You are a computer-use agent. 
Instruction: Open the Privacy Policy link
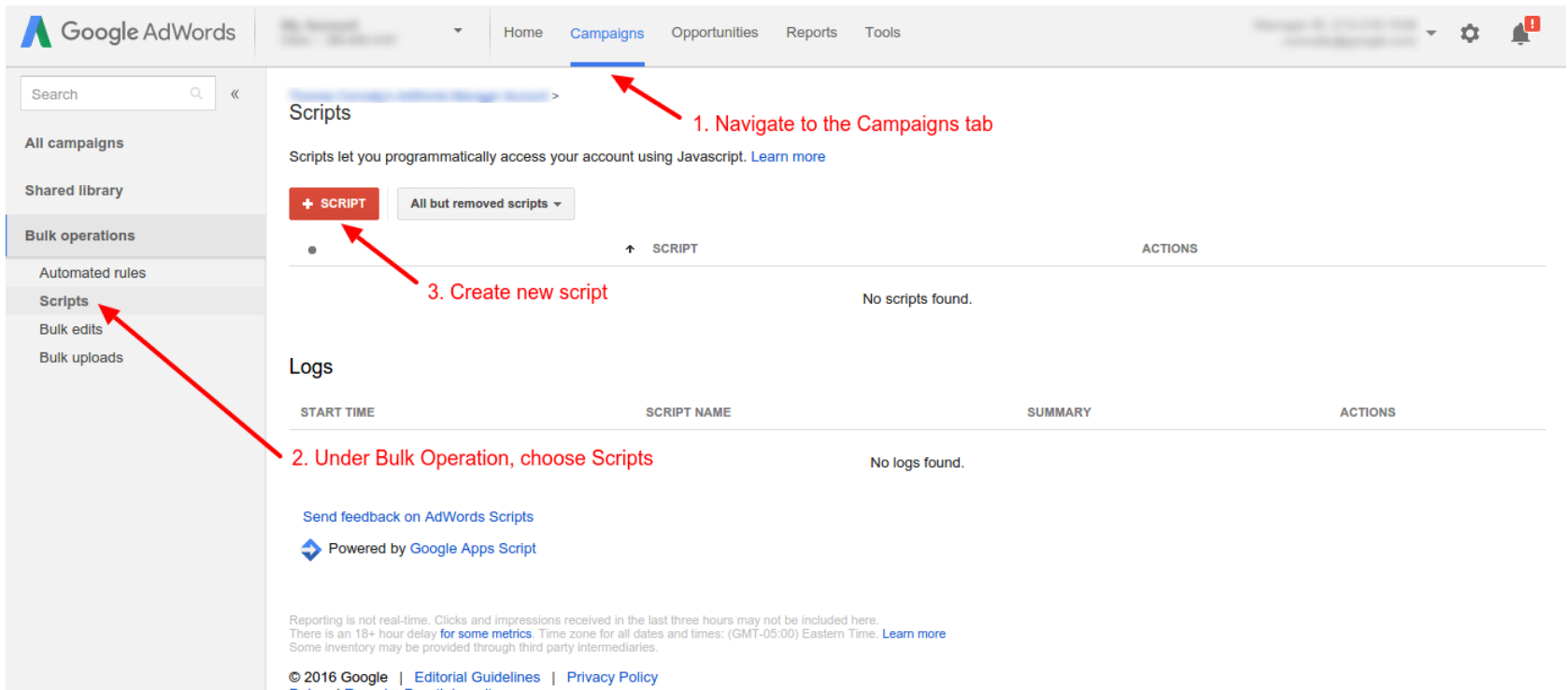click(x=612, y=677)
